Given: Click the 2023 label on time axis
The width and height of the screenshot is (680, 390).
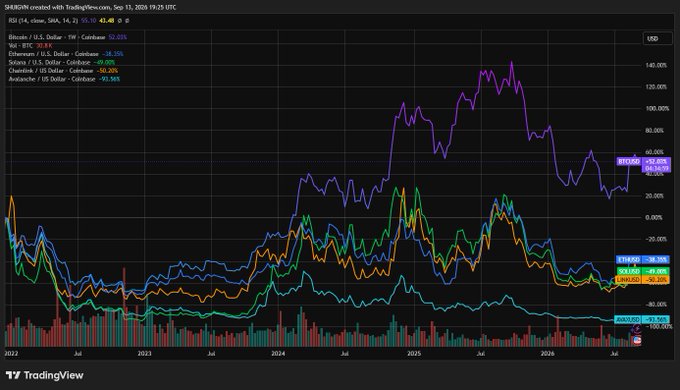Looking at the screenshot, I should (x=144, y=354).
